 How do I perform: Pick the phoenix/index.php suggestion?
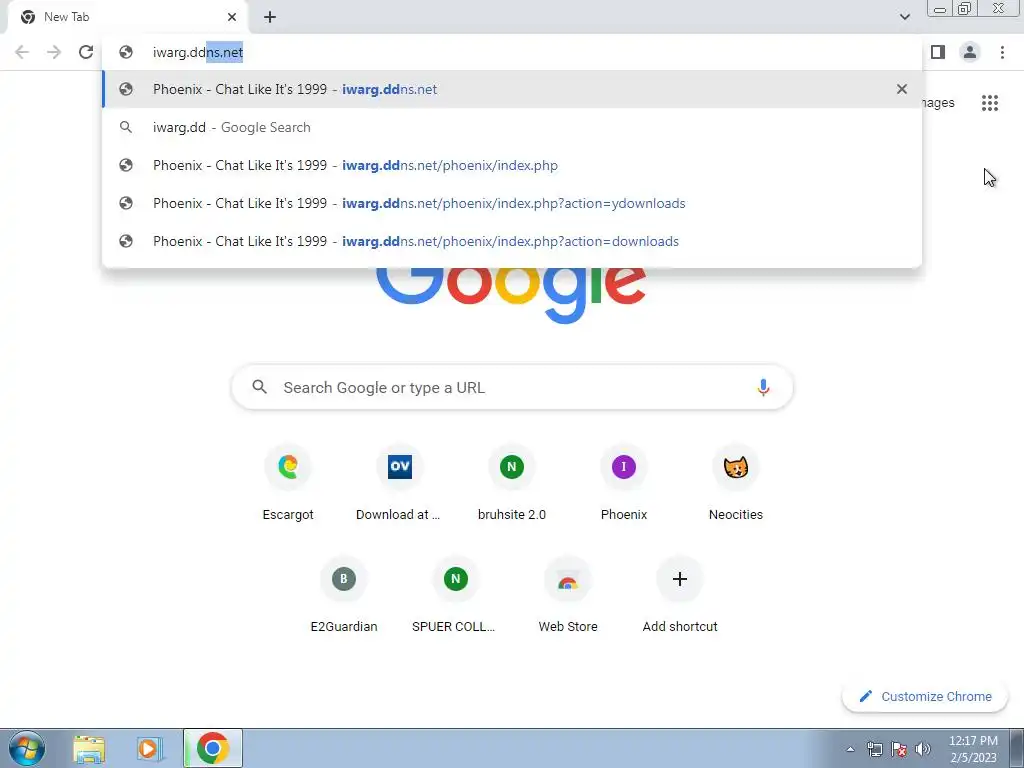tap(512, 165)
